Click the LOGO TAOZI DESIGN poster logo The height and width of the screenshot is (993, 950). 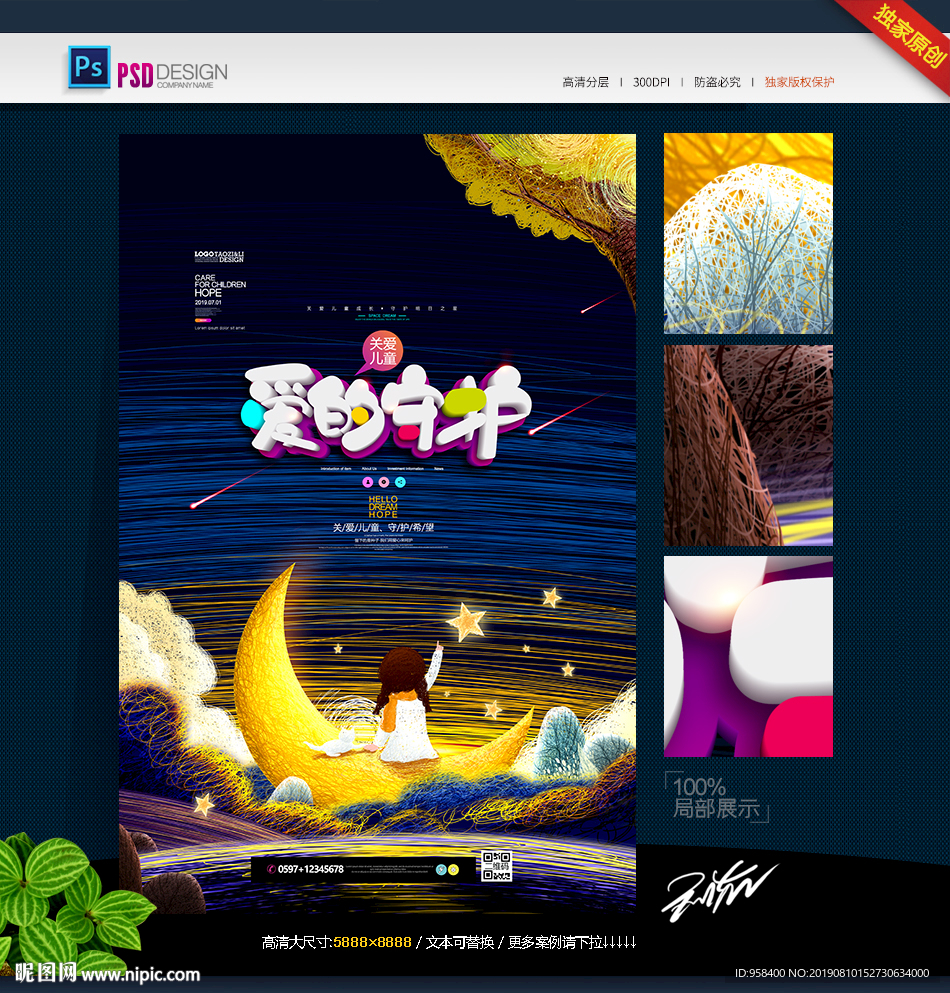(x=219, y=256)
